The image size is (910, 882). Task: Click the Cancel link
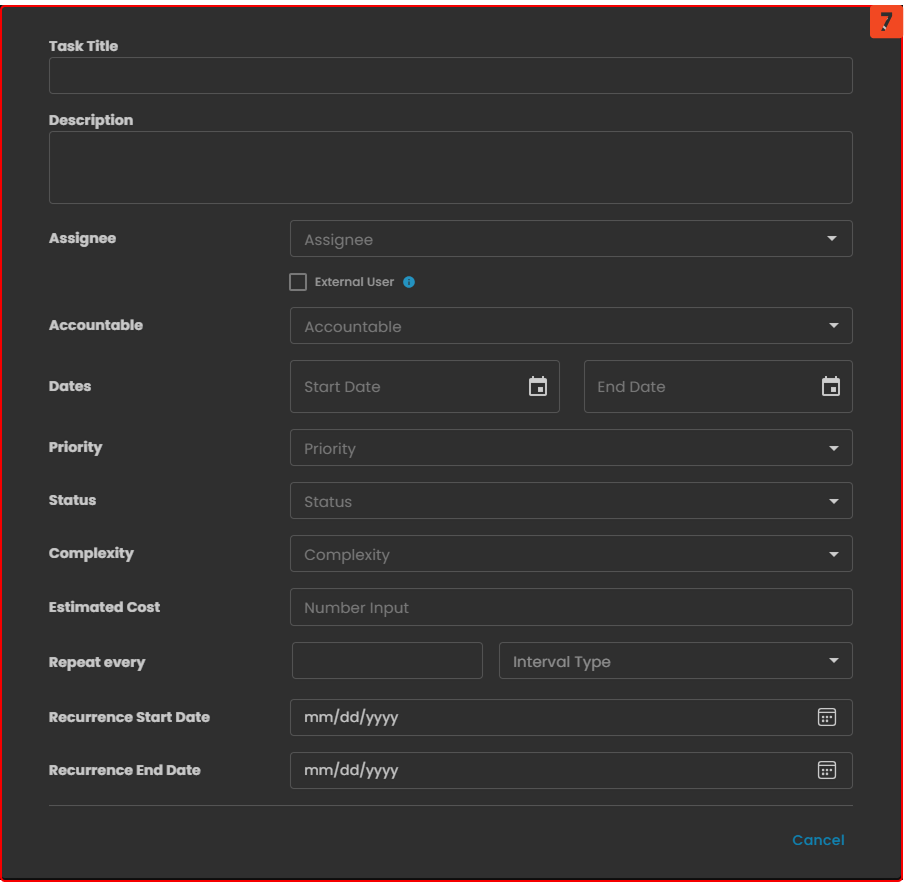(x=818, y=840)
